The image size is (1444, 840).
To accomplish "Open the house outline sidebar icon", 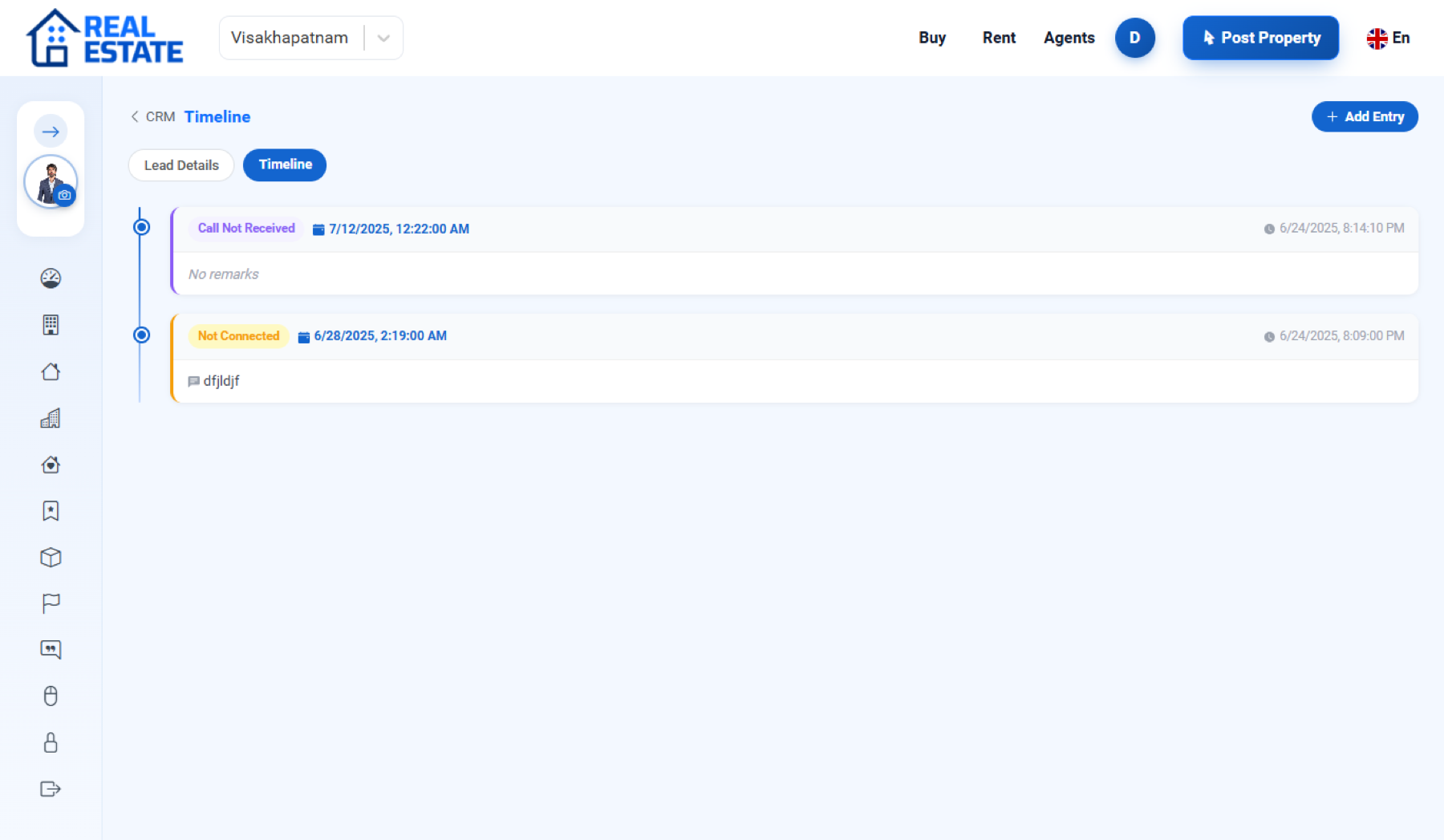I will [x=51, y=371].
